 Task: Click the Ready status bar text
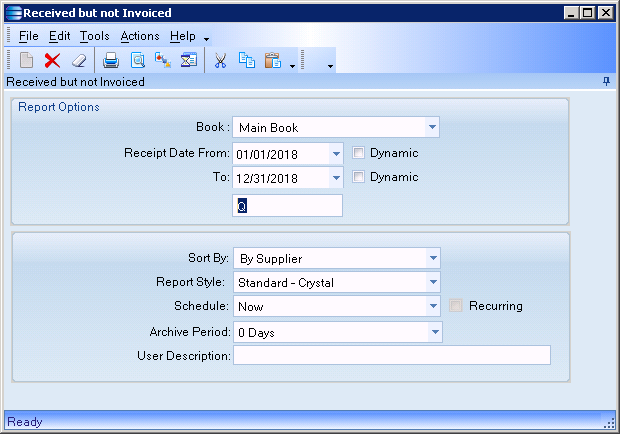[x=25, y=422]
